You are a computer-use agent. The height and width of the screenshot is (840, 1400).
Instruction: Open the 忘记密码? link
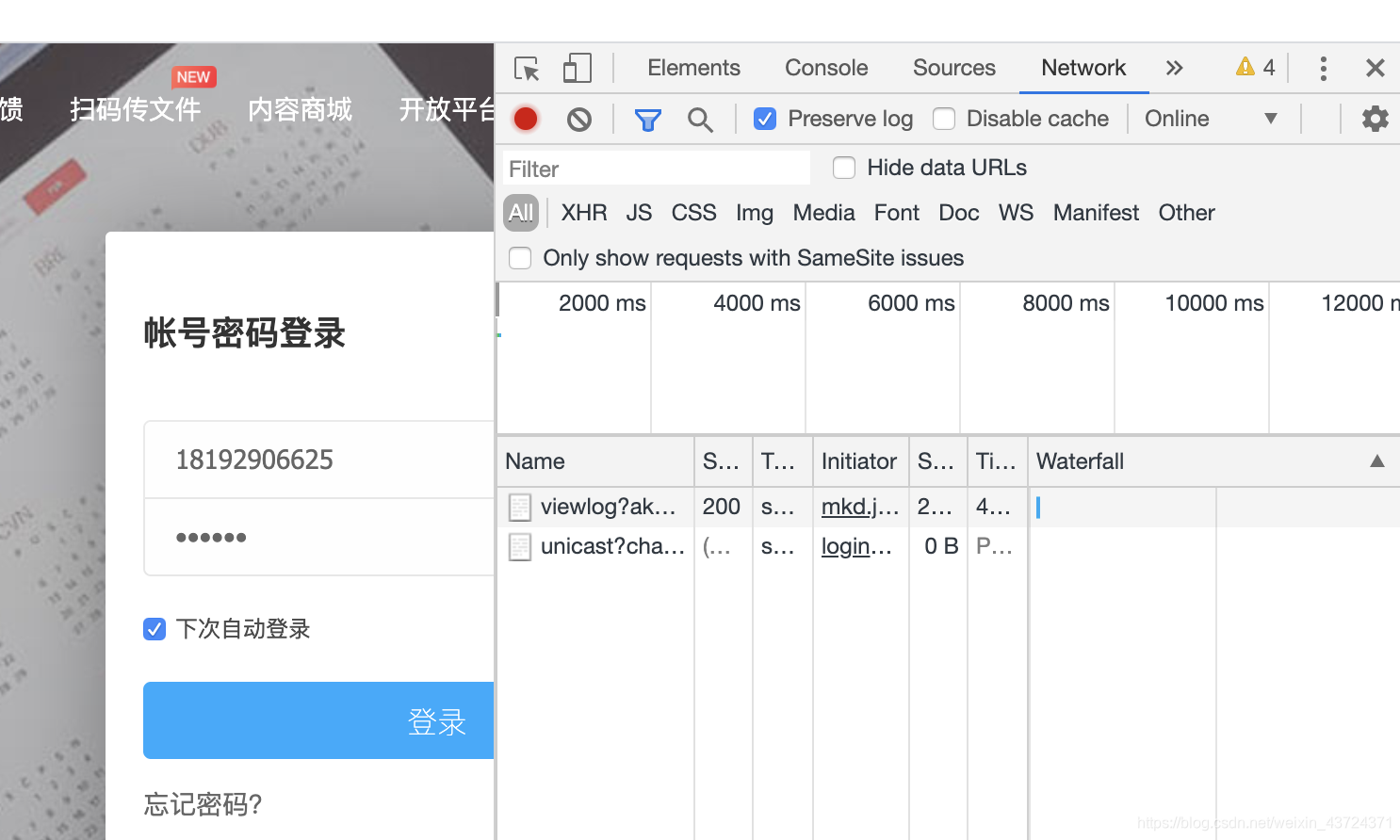203,804
